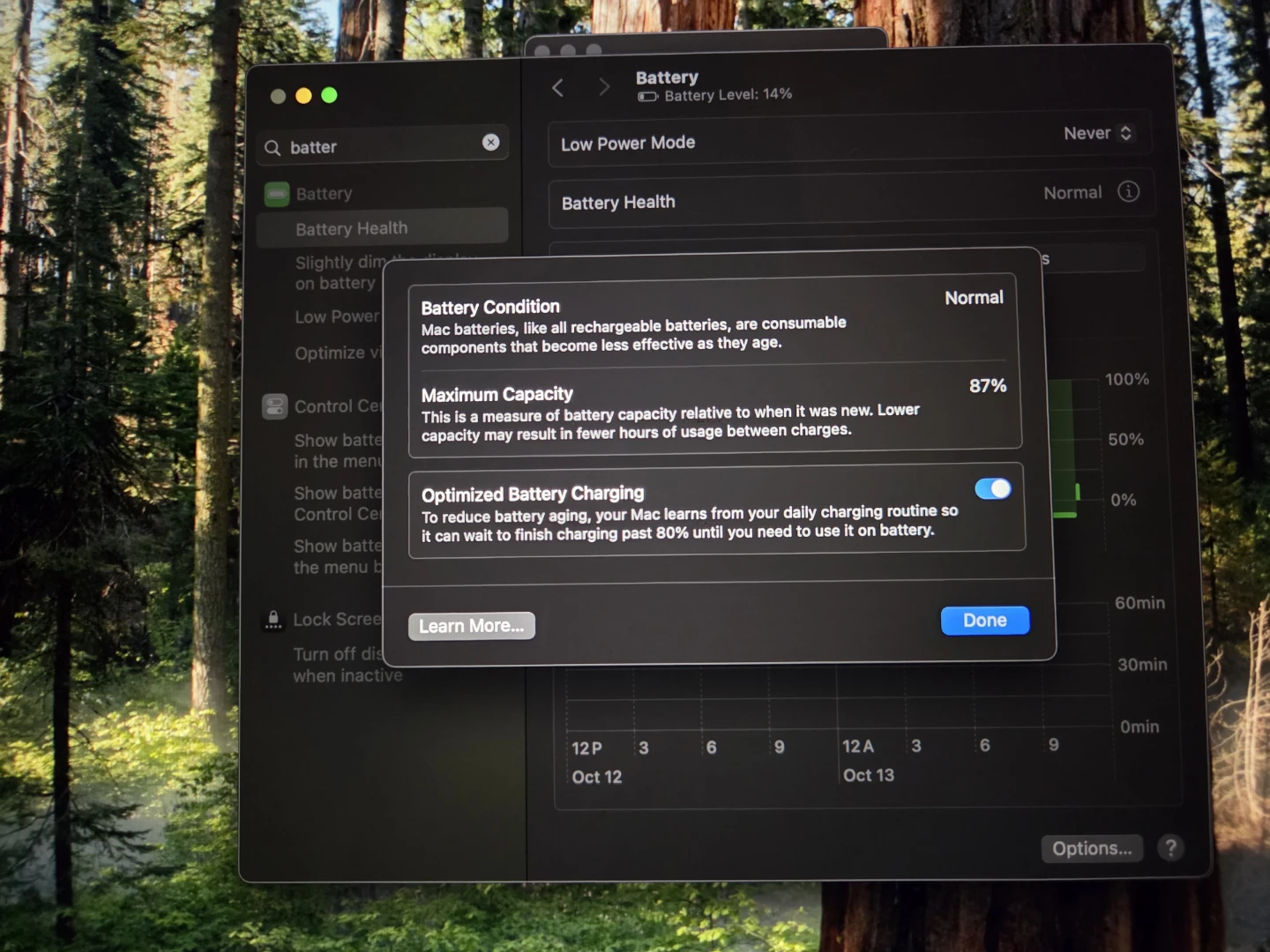The image size is (1270, 952).
Task: Click the "87%" capacity value
Action: click(x=988, y=385)
